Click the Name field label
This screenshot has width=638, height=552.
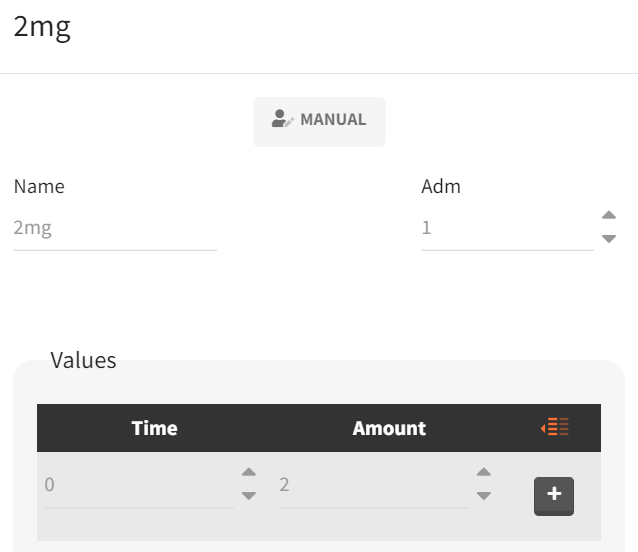39,186
